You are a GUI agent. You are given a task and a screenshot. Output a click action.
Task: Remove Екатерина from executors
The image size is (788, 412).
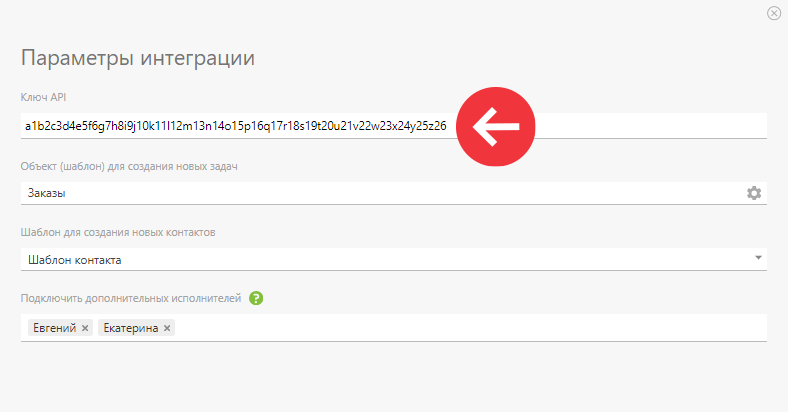pos(167,328)
